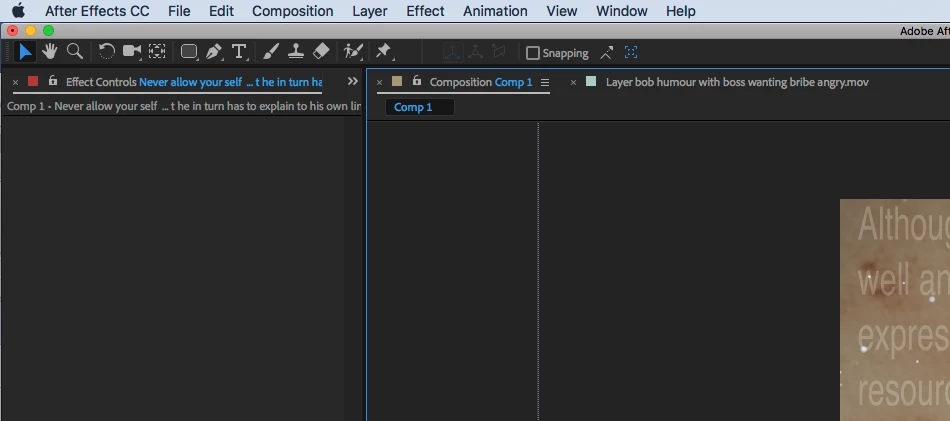Toggle lock on Composition Comp 1 panel

pyautogui.click(x=416, y=81)
